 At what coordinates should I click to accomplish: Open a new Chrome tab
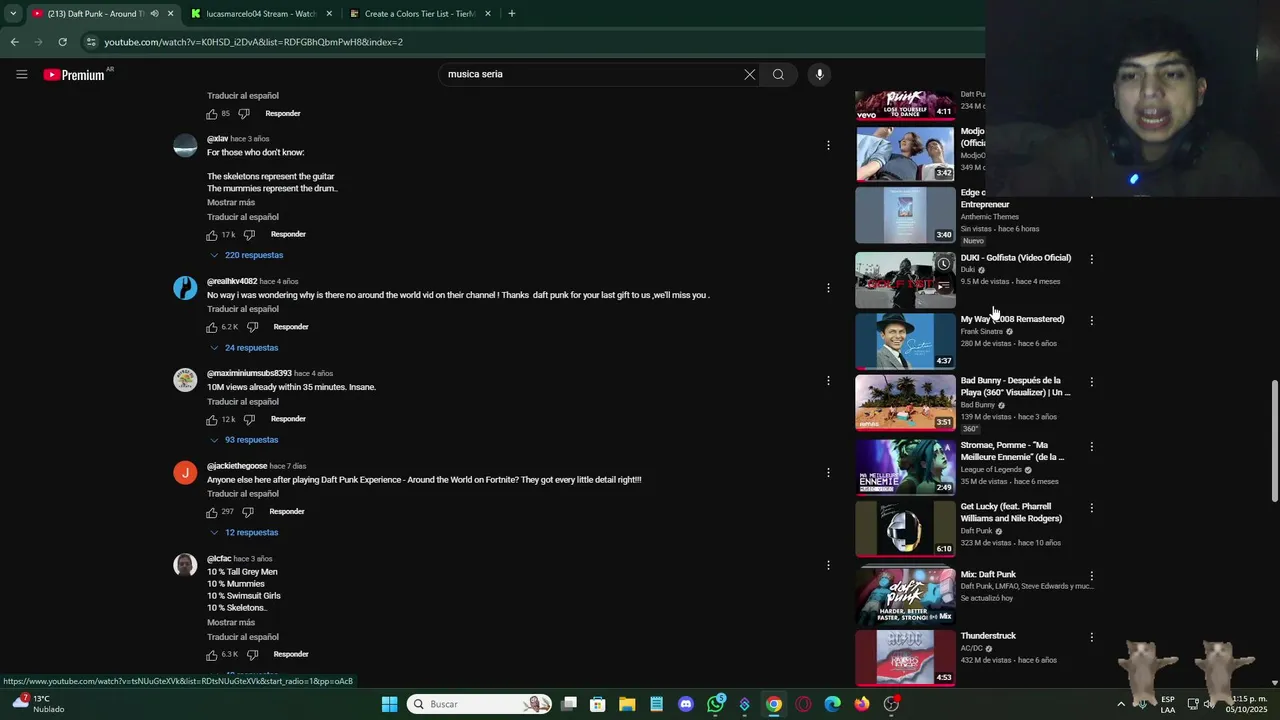(x=512, y=14)
